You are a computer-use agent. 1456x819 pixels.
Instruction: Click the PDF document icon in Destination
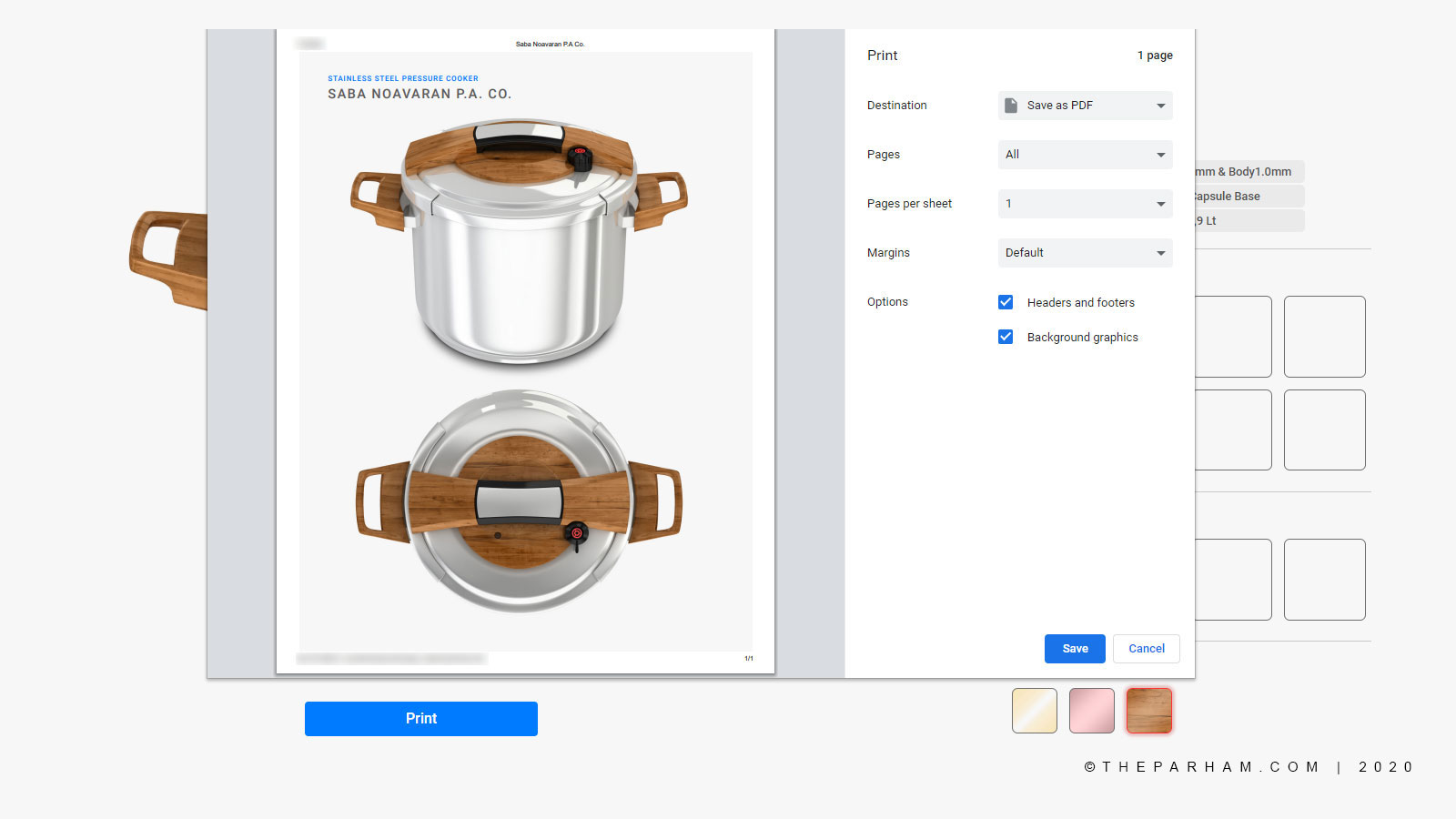pyautogui.click(x=1011, y=106)
